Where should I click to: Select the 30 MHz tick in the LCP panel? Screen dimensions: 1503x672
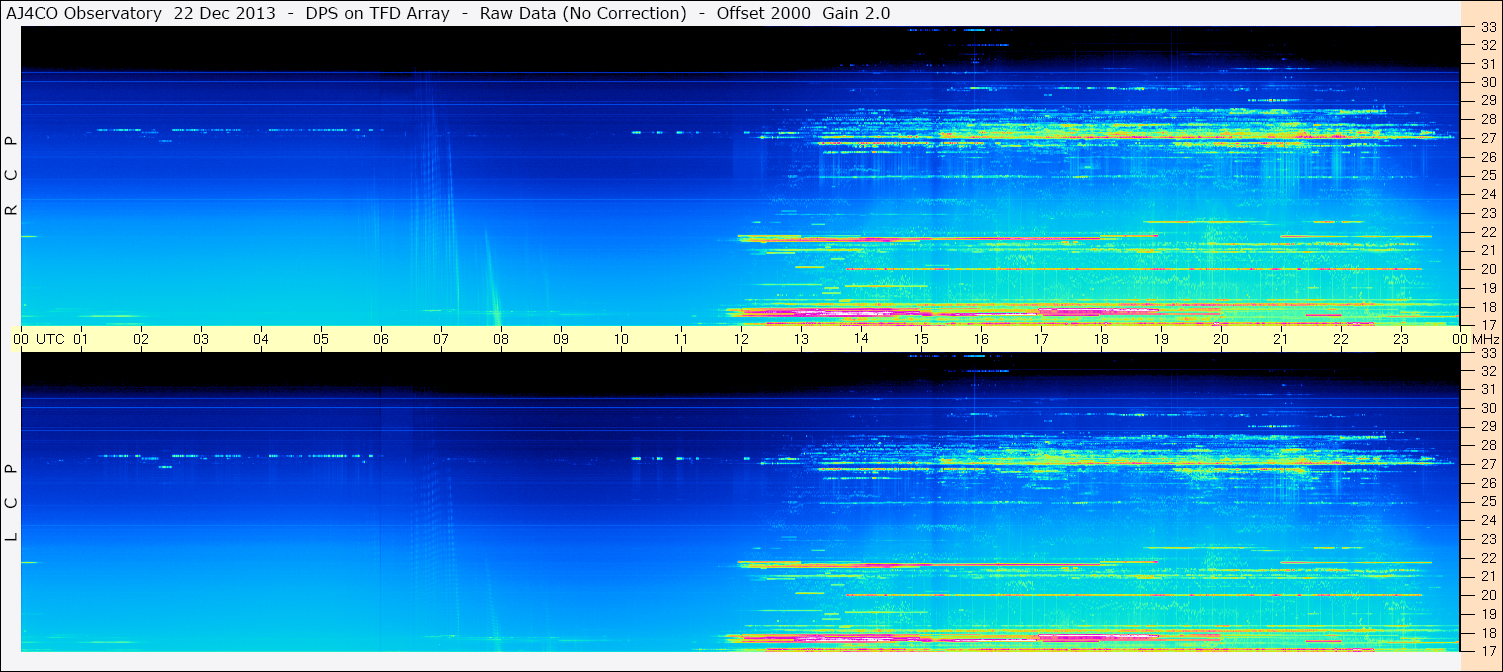[x=1487, y=408]
